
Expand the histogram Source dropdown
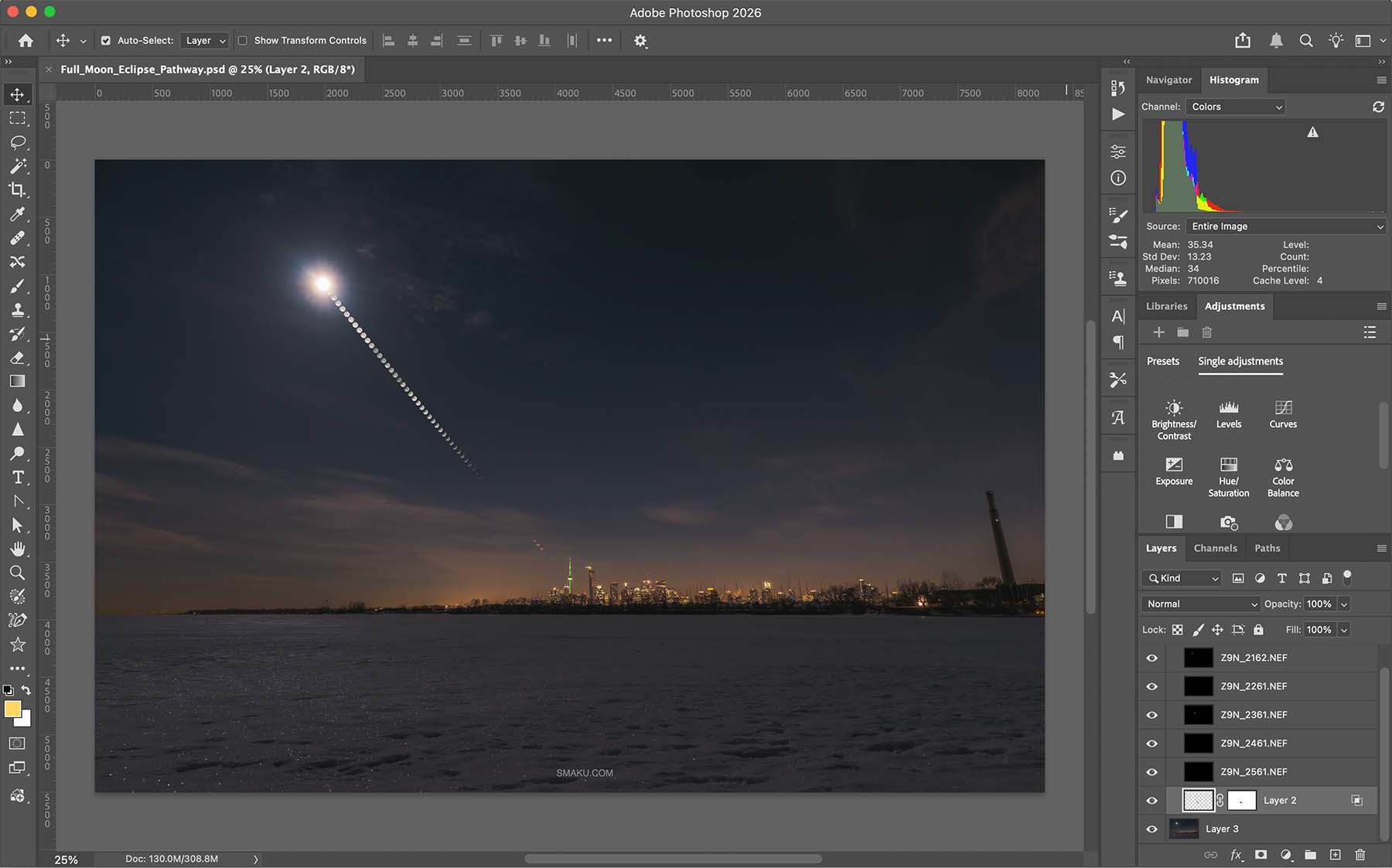1285,226
